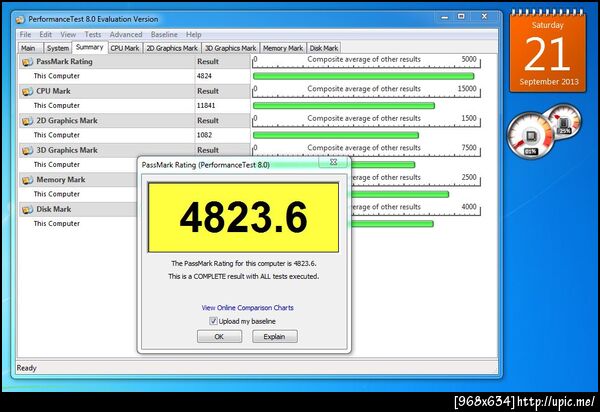Switch to the System tab

(x=58, y=48)
